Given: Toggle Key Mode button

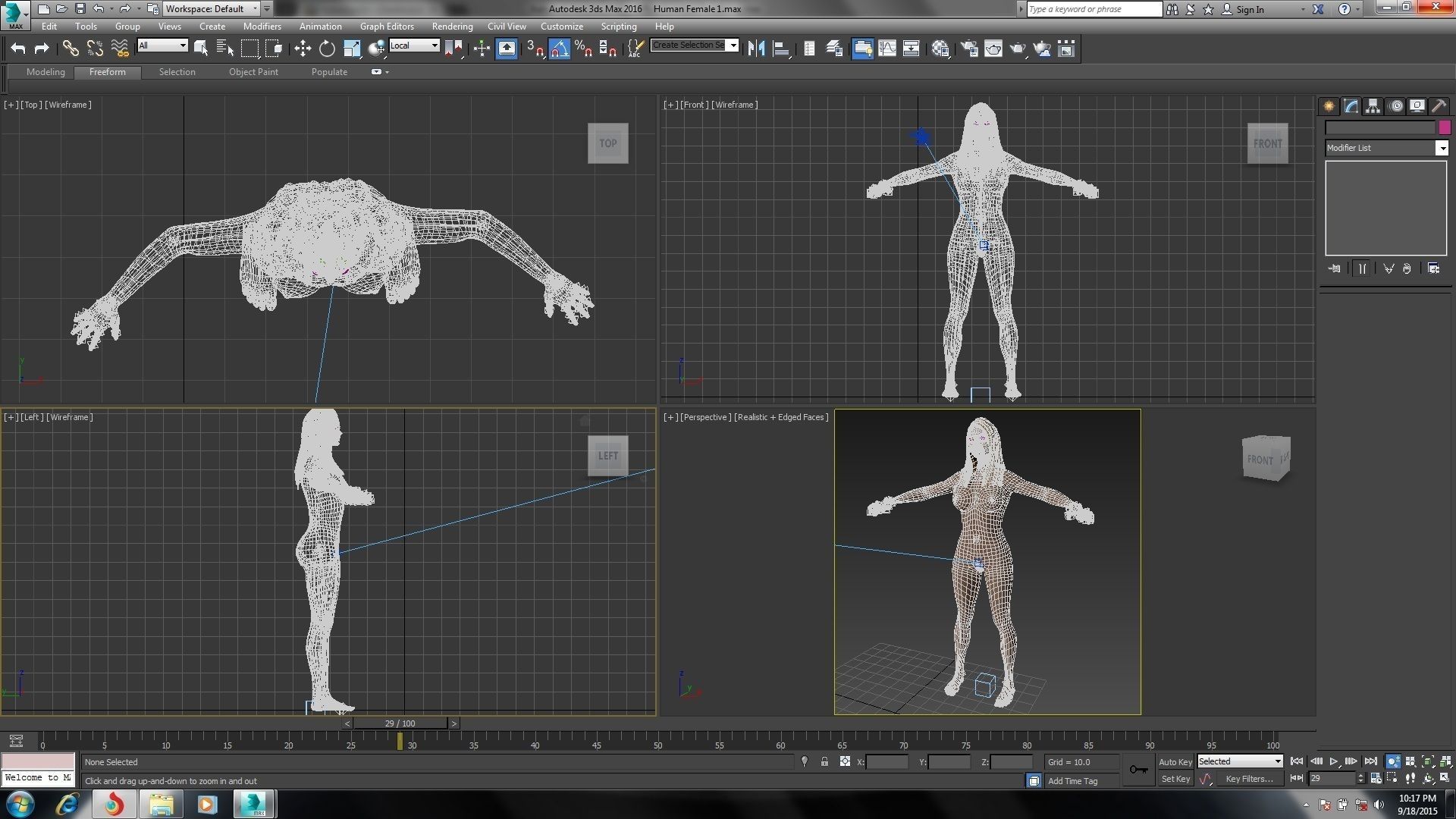Looking at the screenshot, I should point(1297,778).
